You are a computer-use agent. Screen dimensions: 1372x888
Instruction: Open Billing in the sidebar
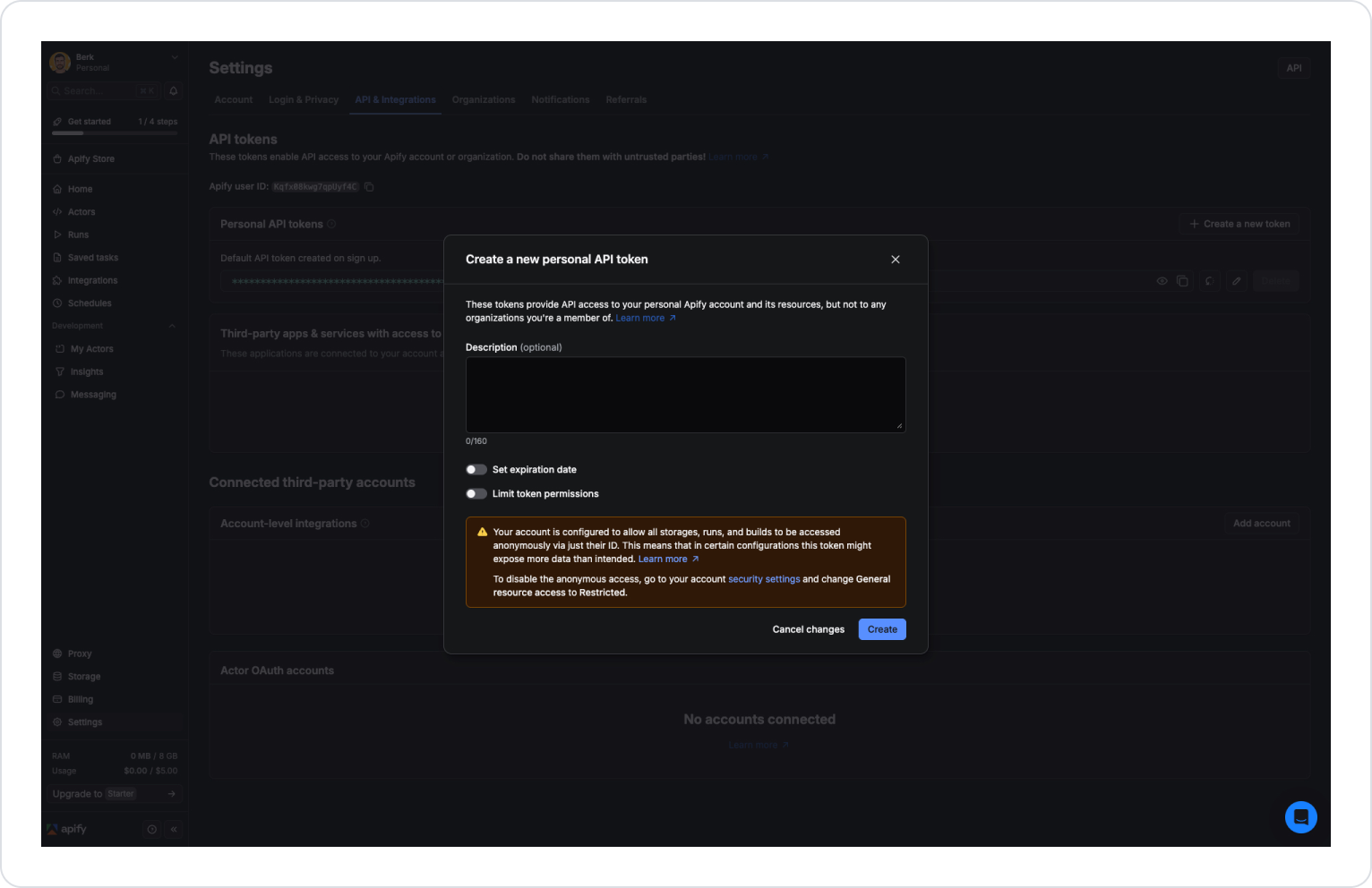click(81, 700)
